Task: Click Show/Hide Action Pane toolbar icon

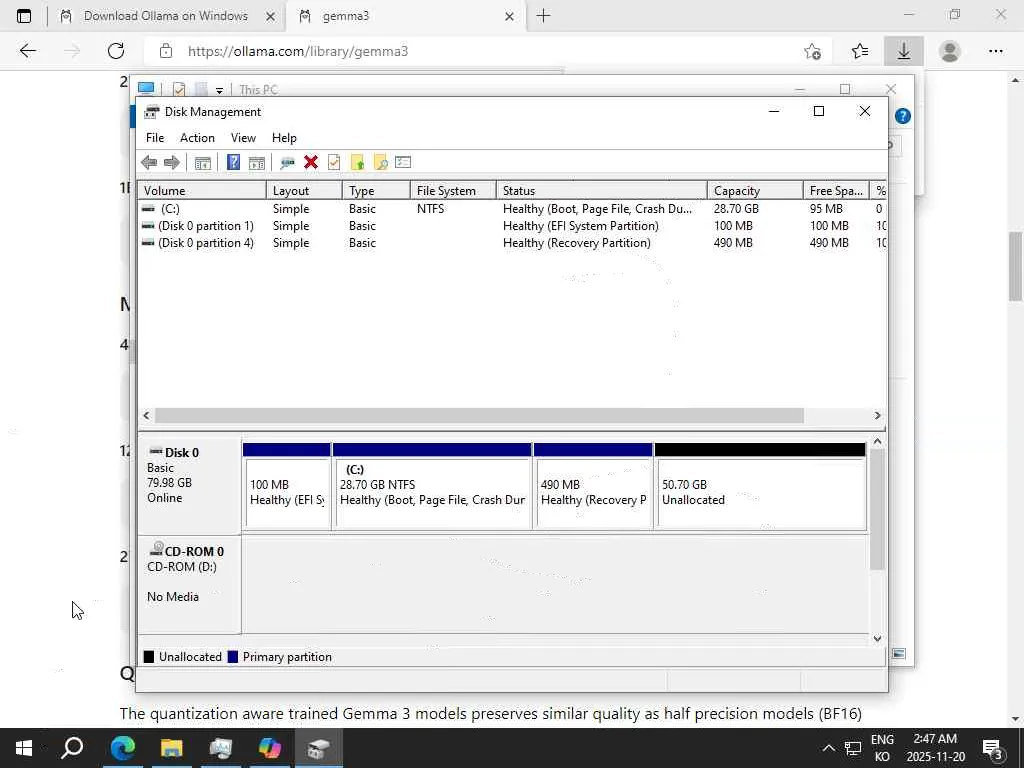Action: pos(257,163)
